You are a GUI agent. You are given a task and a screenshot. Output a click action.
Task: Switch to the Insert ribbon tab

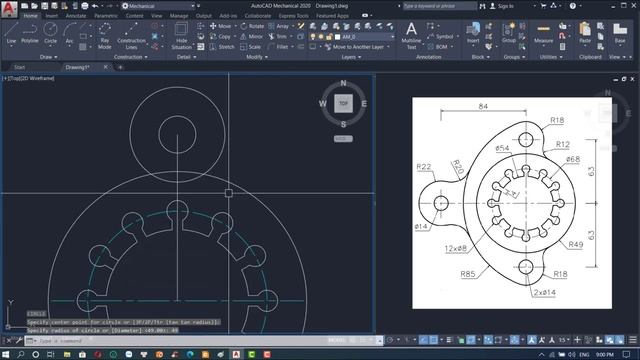51,16
